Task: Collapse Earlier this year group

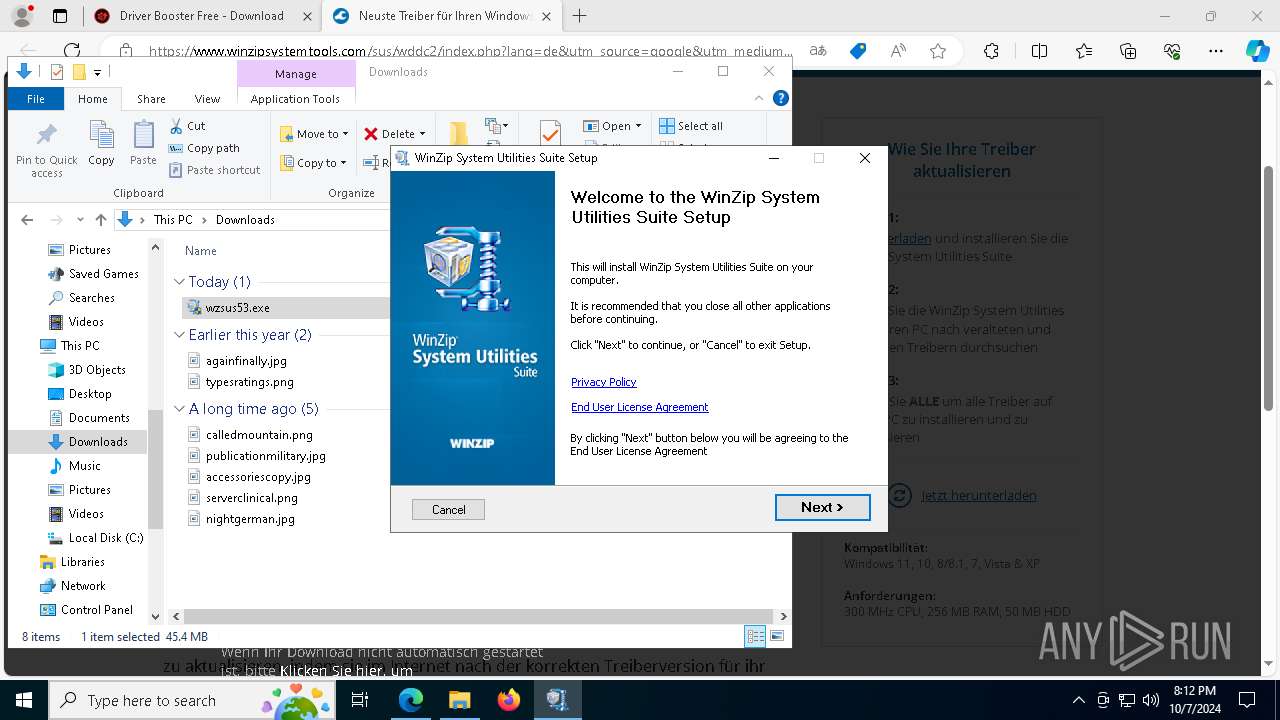Action: pos(180,335)
